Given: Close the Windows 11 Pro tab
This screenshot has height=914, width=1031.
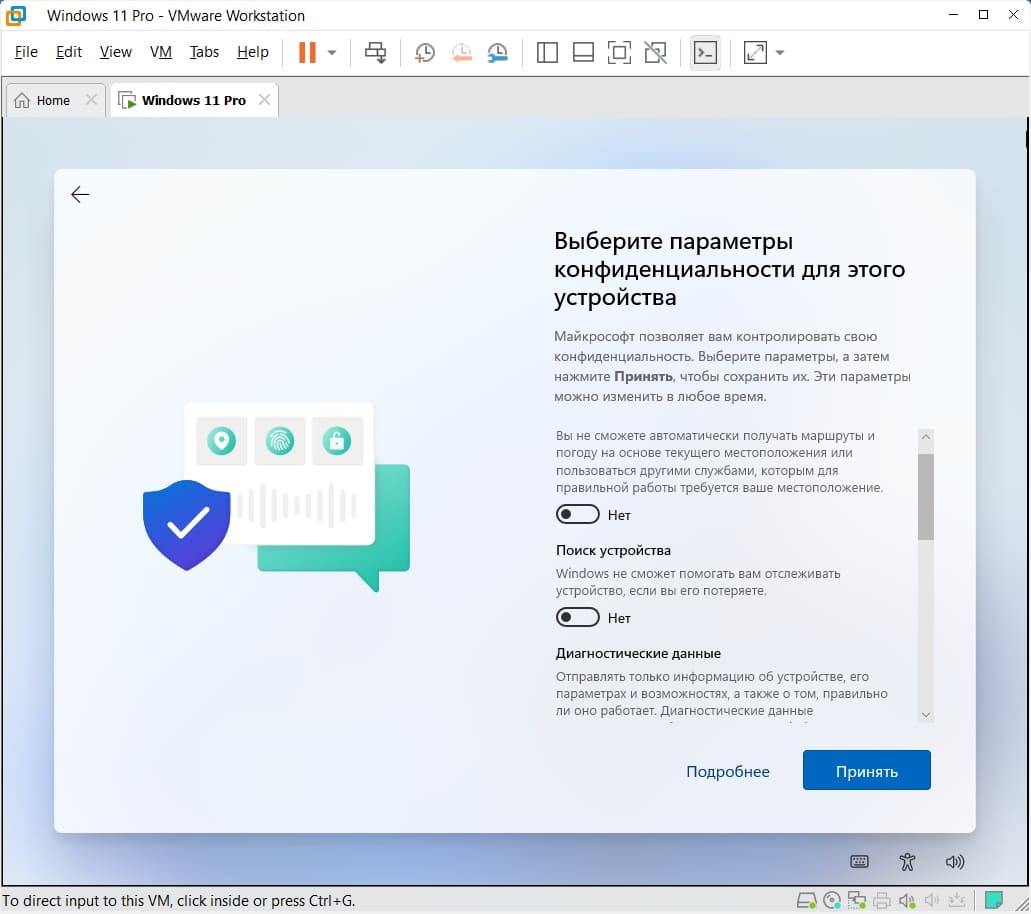Looking at the screenshot, I should coord(264,100).
